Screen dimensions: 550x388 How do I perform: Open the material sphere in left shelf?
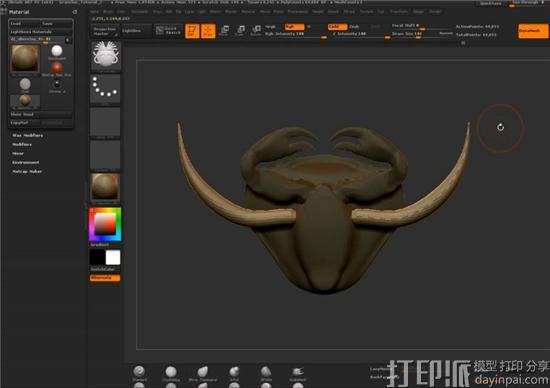pyautogui.click(x=105, y=188)
